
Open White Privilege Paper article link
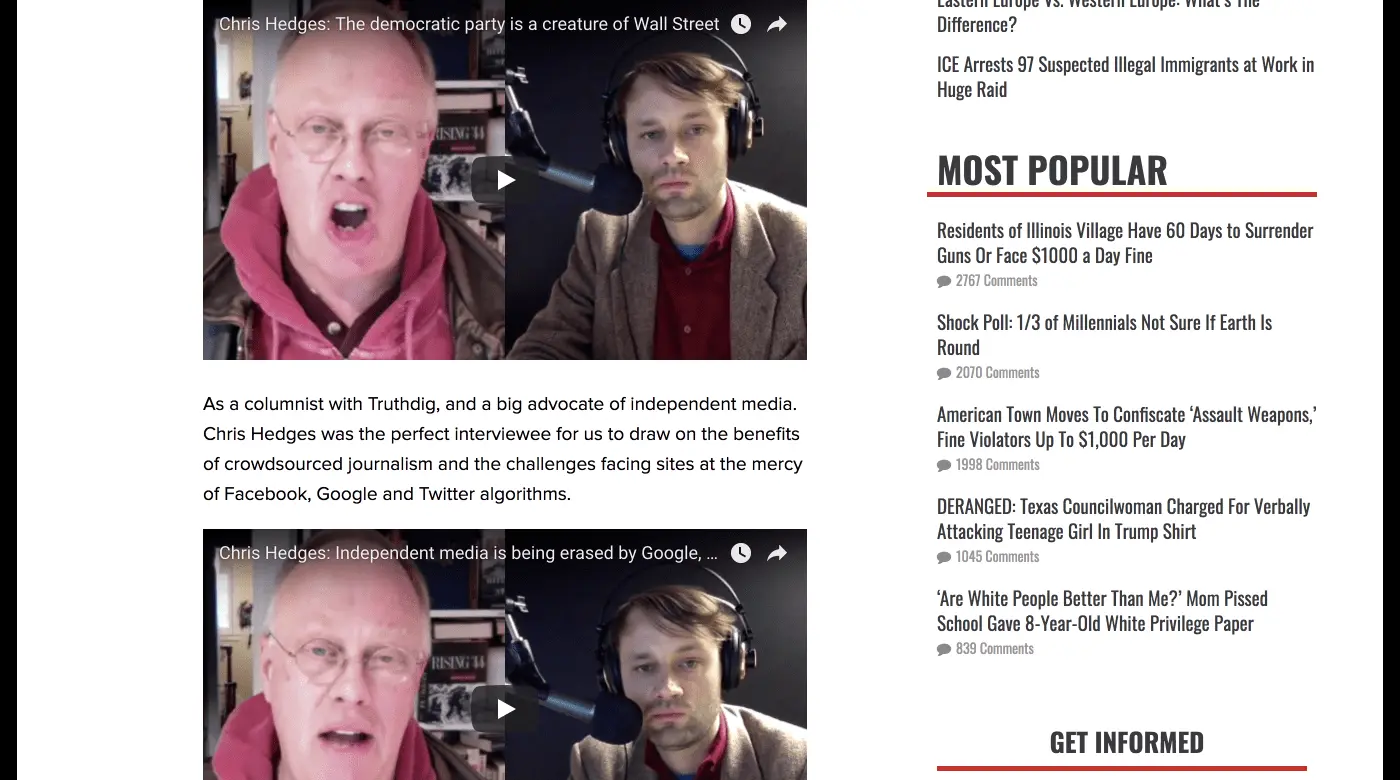tap(1102, 611)
